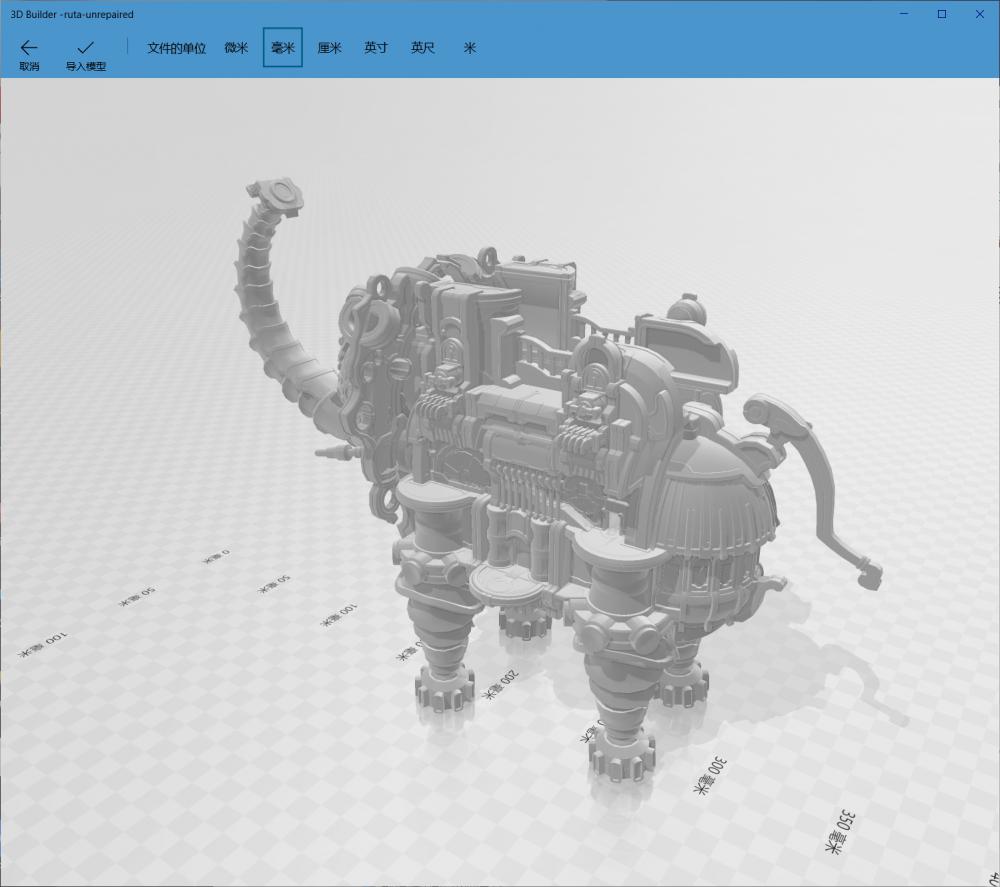Select the 毫米 (millimeters) unit
The height and width of the screenshot is (887, 1000).
pos(283,47)
